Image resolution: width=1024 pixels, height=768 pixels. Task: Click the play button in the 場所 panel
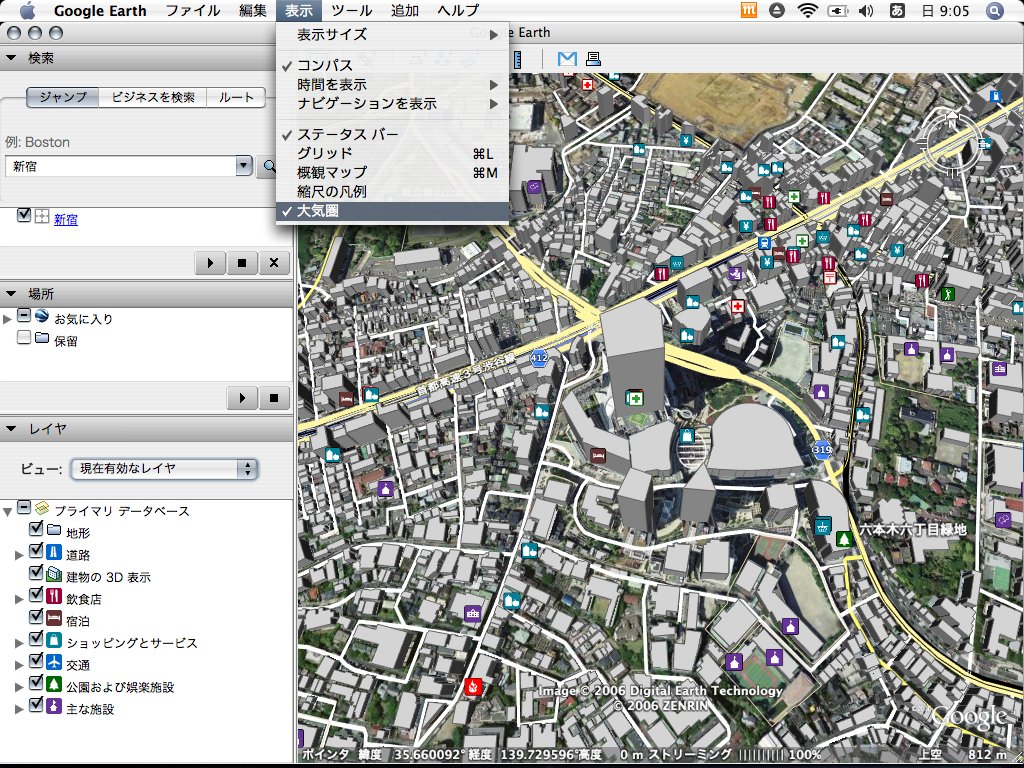pos(242,397)
